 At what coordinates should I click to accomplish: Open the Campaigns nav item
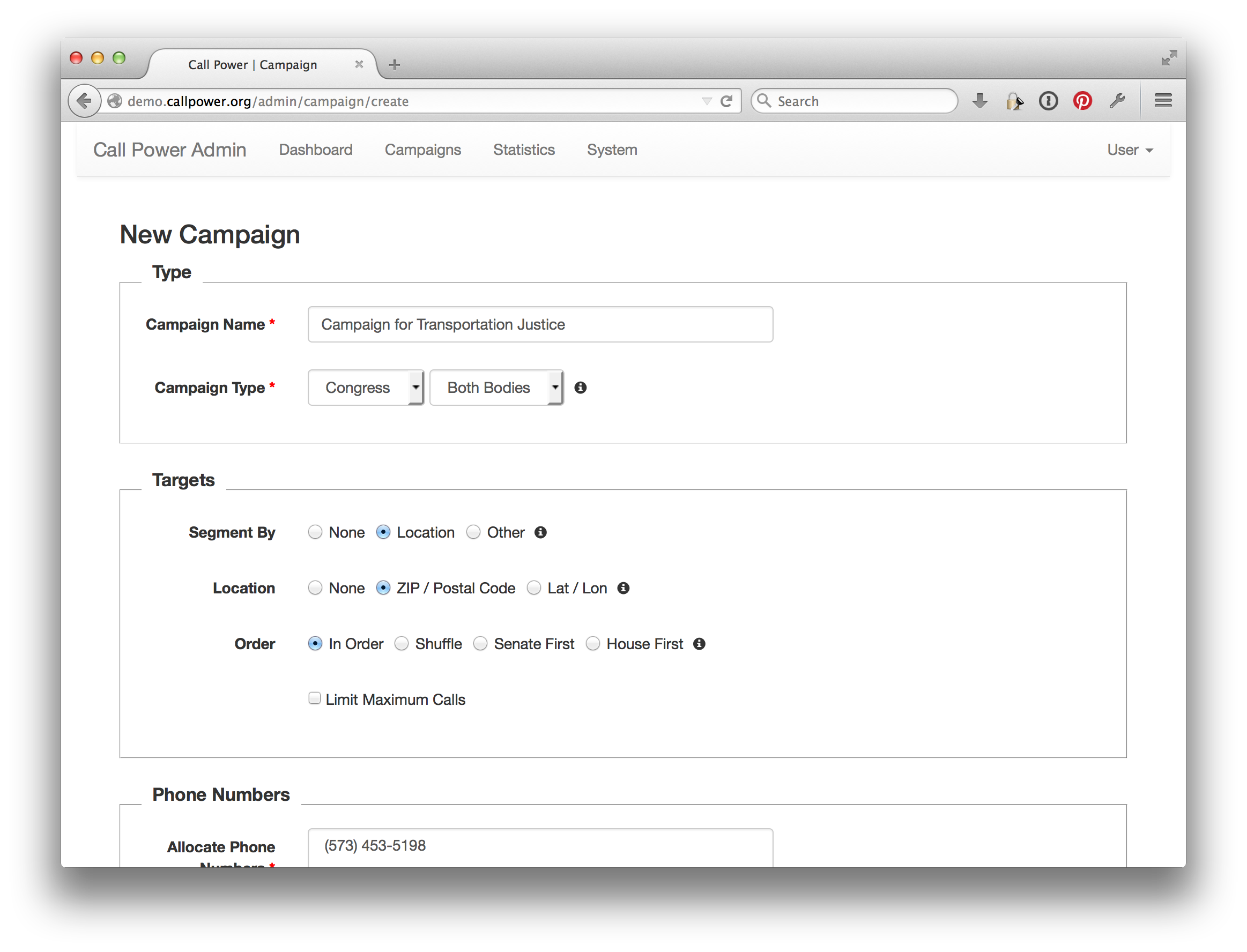[x=423, y=150]
